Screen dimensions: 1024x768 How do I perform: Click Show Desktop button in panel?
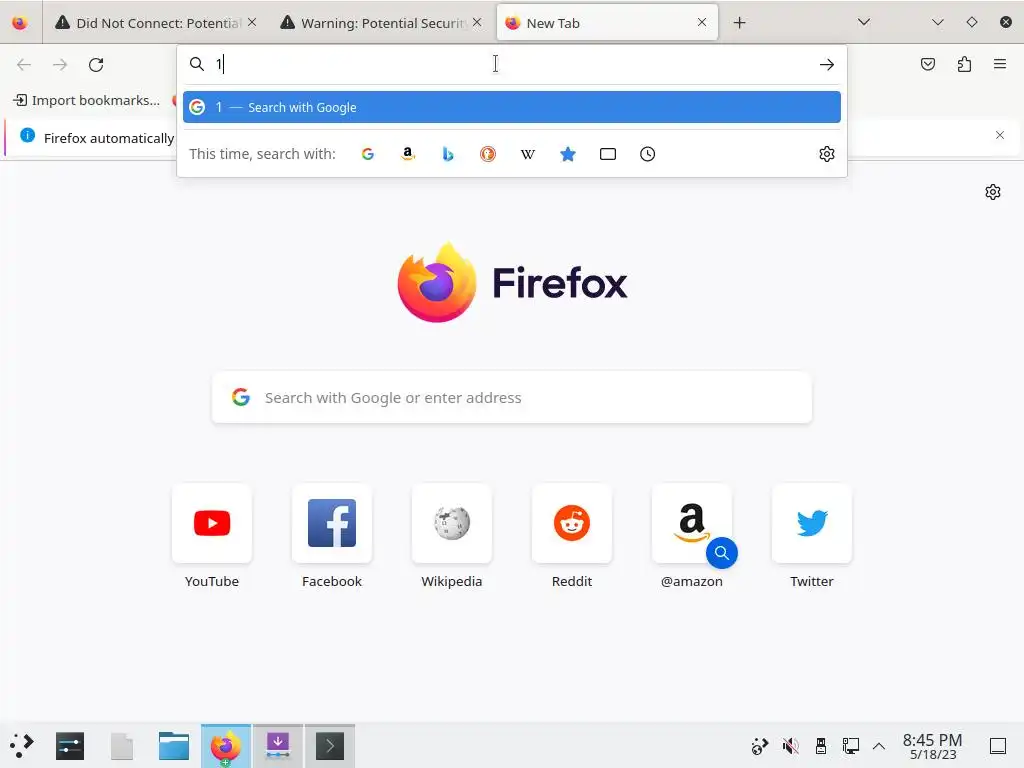click(998, 746)
